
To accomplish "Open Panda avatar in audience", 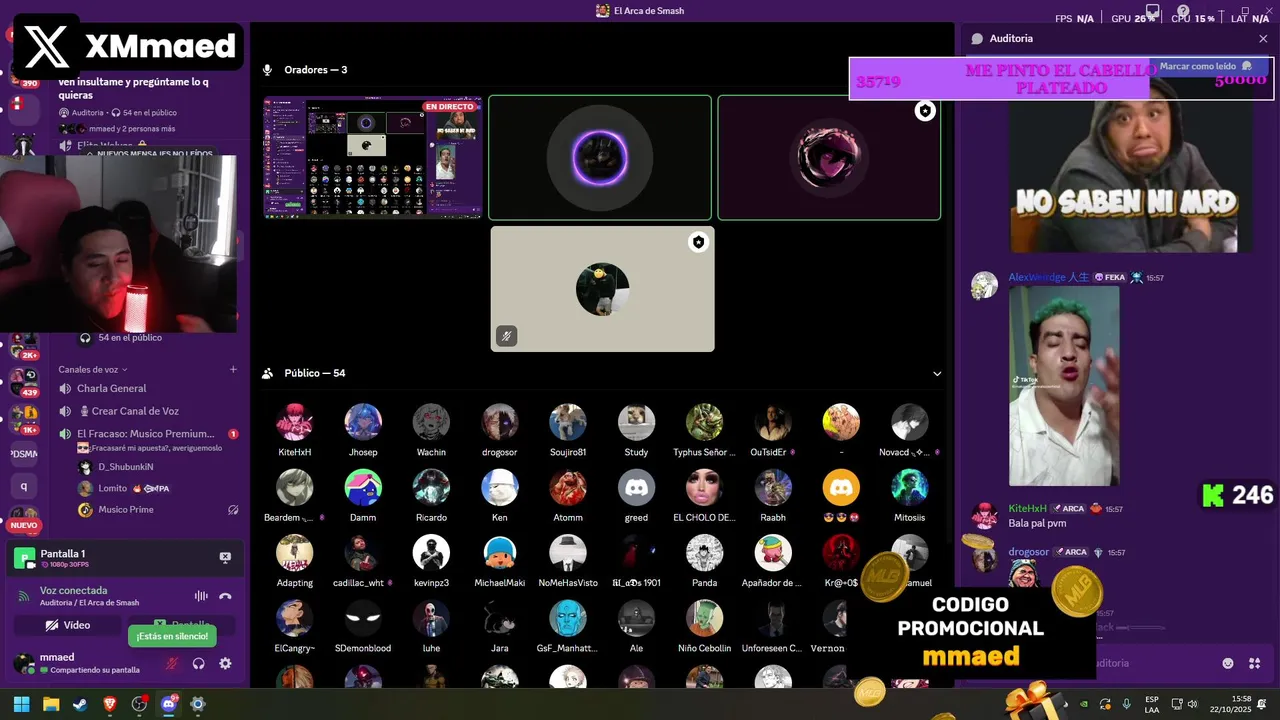I will (x=704, y=552).
